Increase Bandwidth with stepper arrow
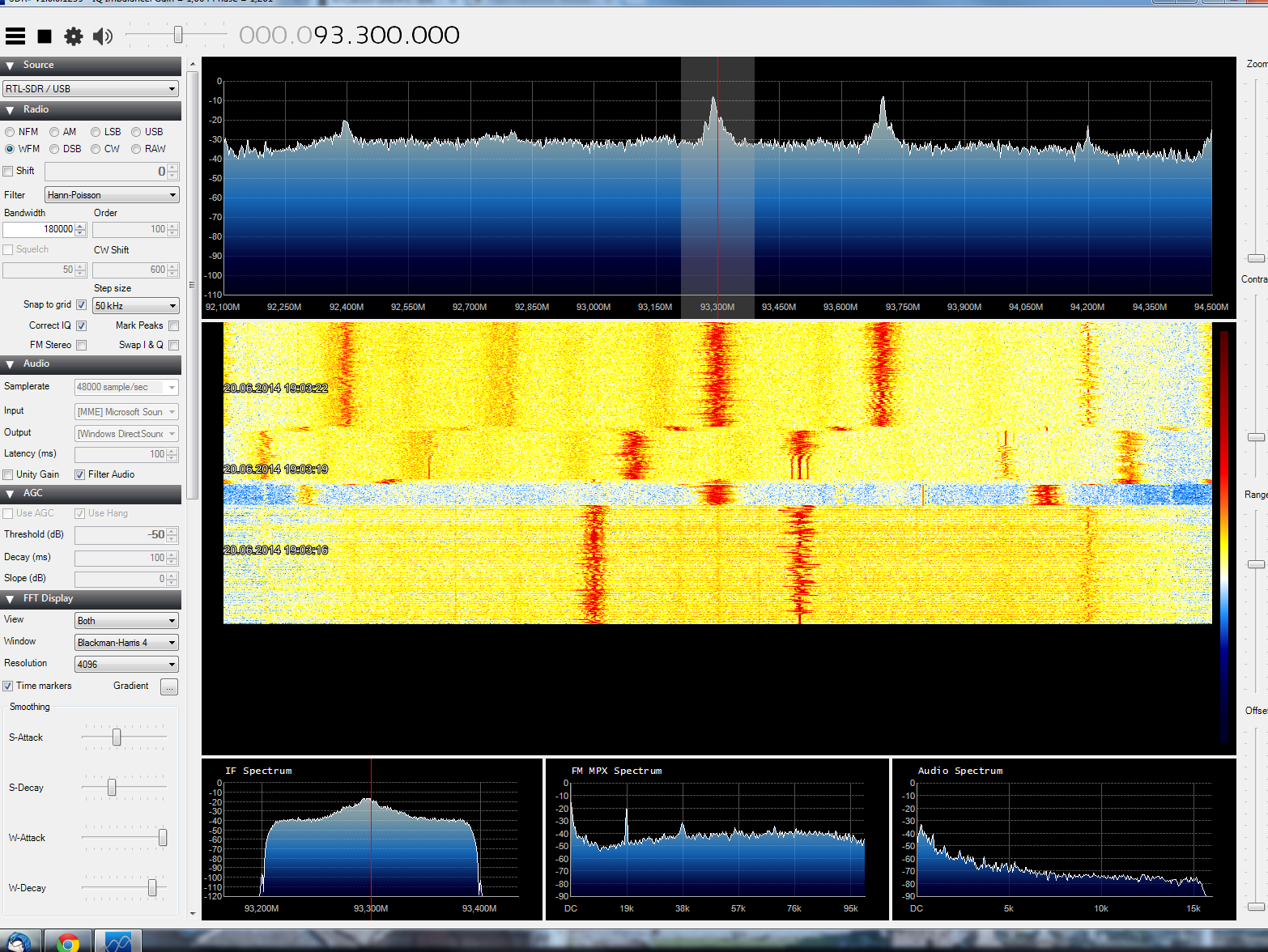1268x952 pixels. pyautogui.click(x=80, y=227)
